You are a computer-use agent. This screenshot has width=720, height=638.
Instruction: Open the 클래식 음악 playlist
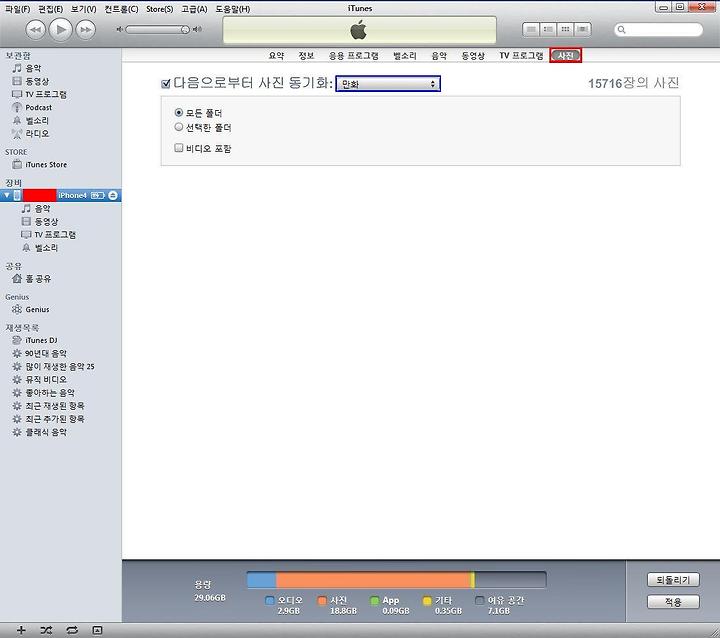(x=46, y=432)
